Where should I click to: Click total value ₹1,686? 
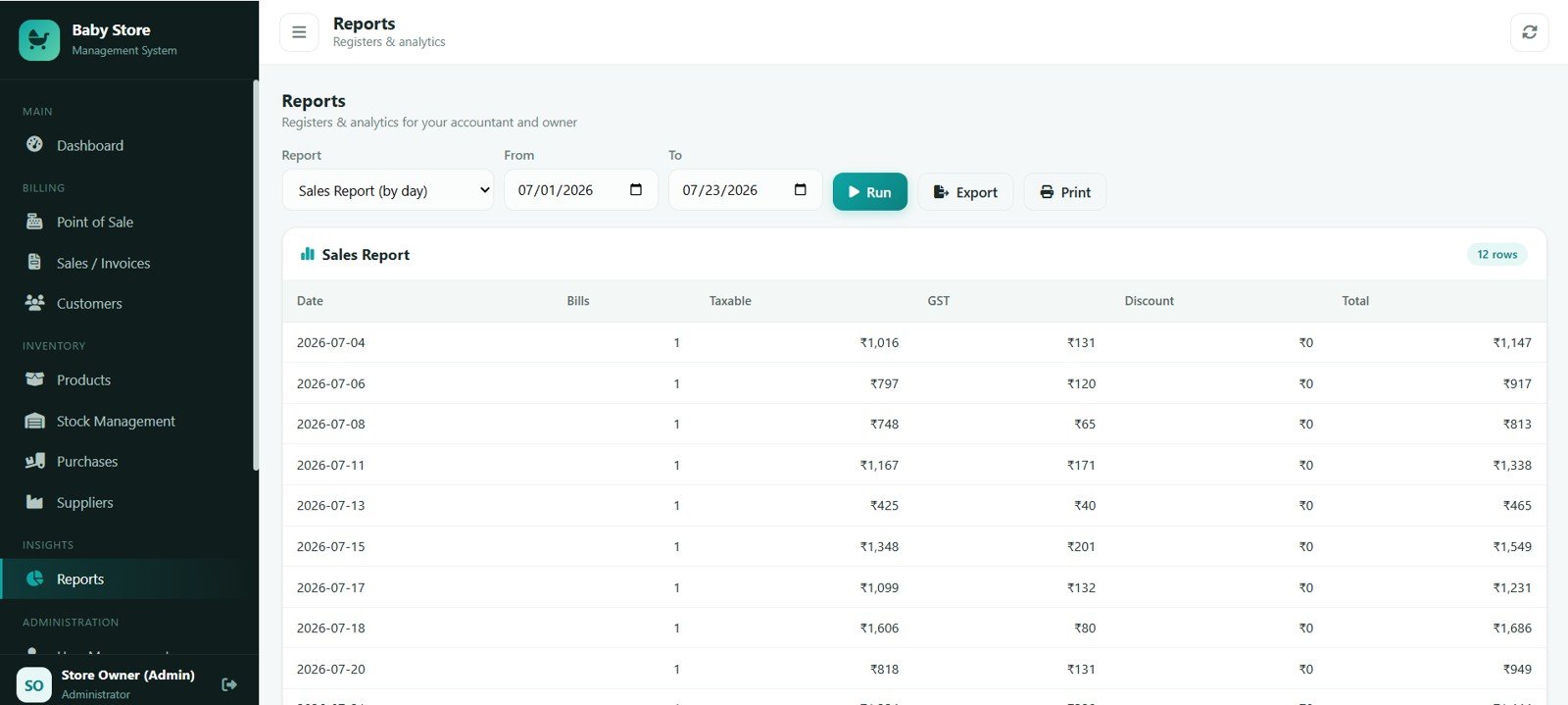[1512, 628]
